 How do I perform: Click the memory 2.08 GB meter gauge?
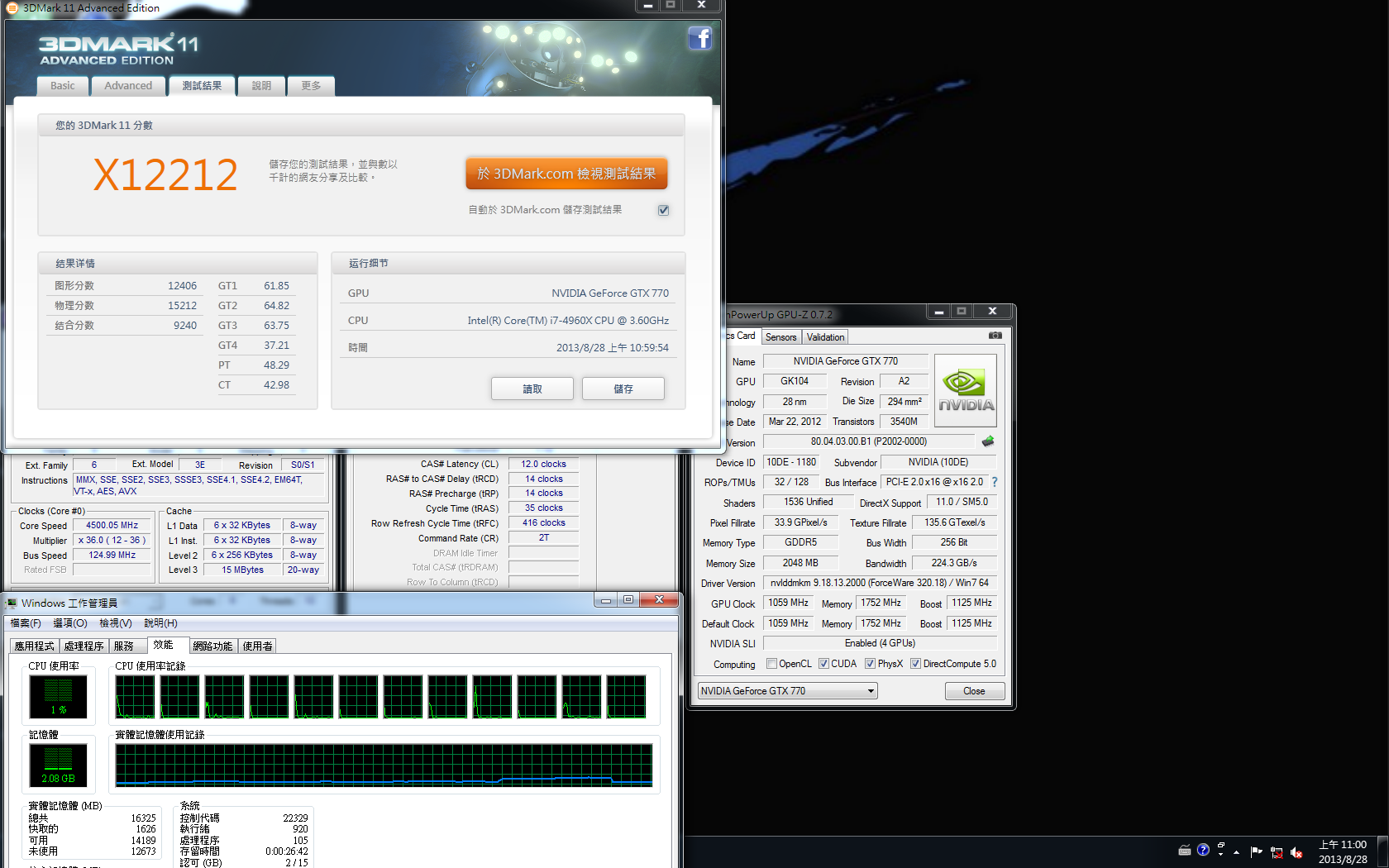click(x=58, y=765)
